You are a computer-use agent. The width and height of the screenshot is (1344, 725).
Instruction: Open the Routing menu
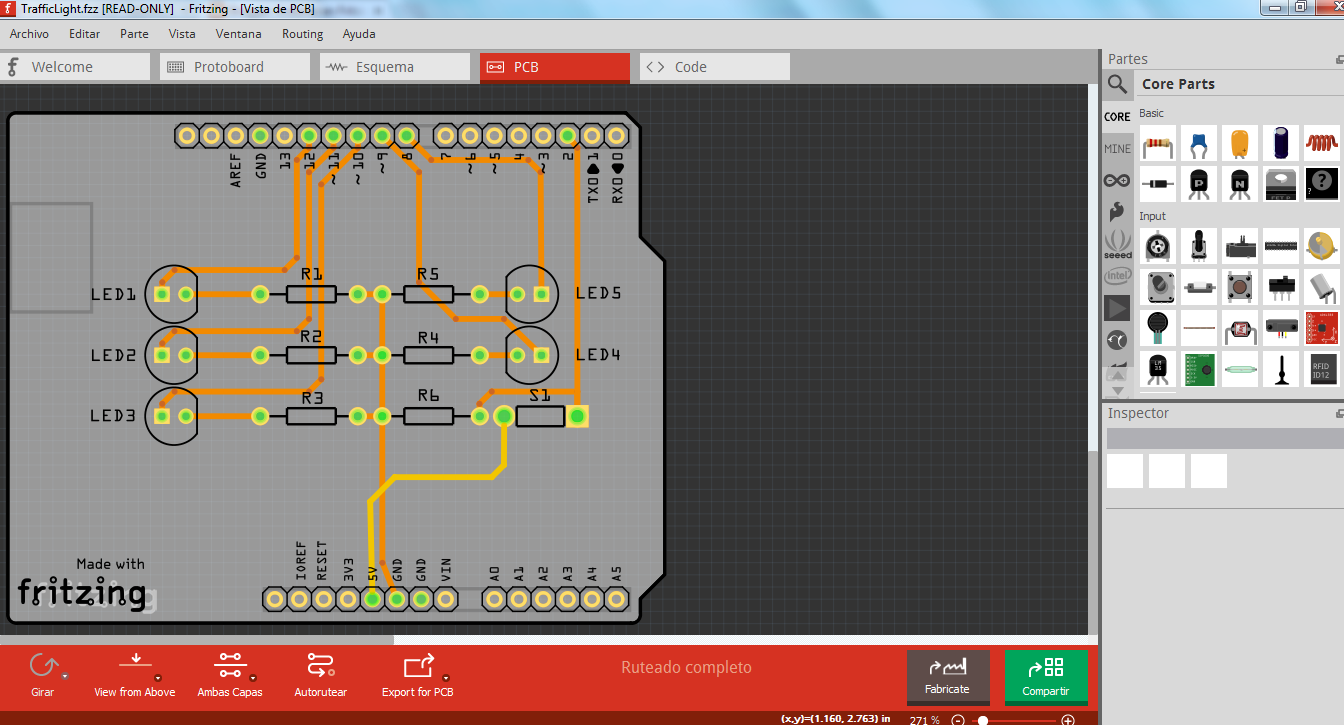click(302, 33)
